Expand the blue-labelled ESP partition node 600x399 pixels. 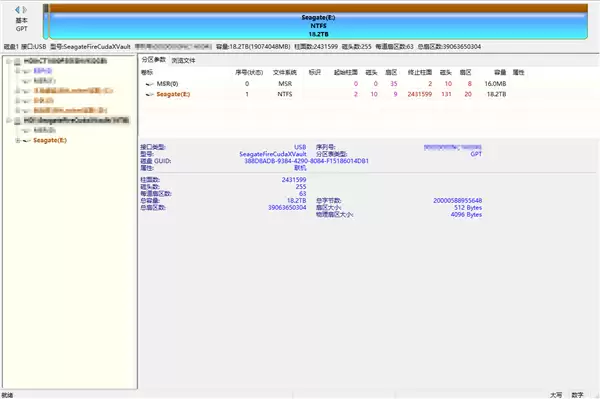[x=17, y=71]
